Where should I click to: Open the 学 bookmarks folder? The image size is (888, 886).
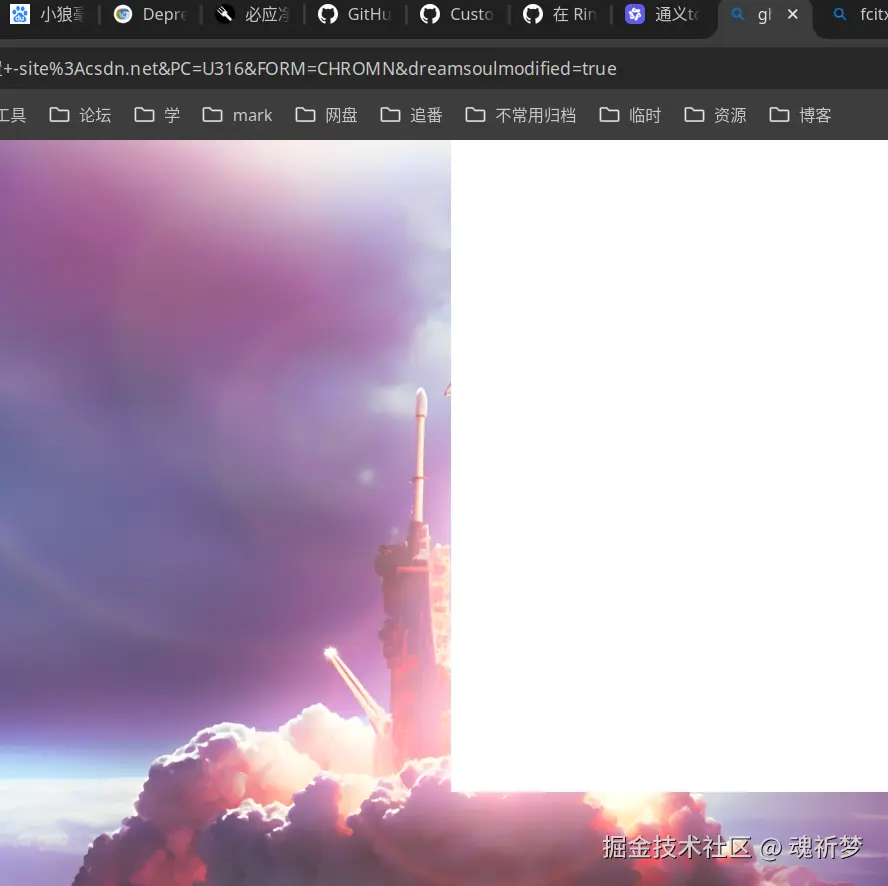[x=157, y=116]
